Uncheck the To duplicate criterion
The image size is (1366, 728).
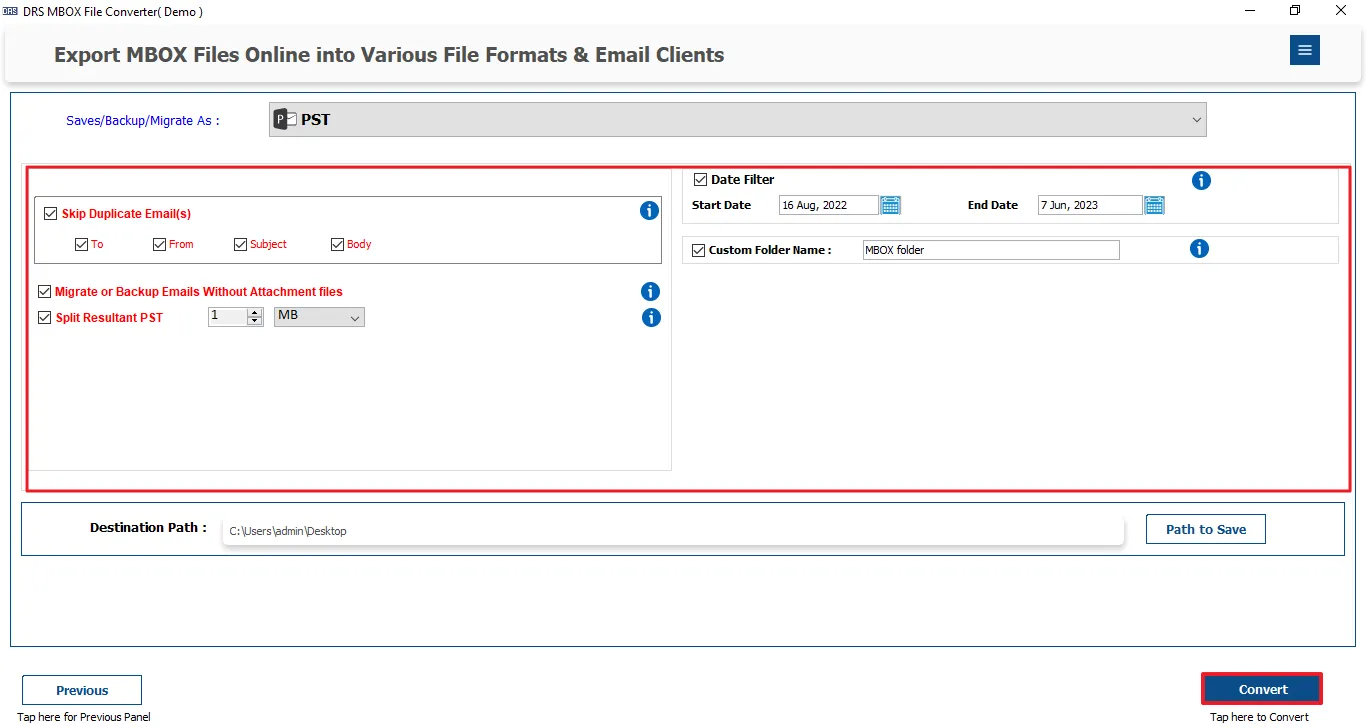tap(82, 244)
